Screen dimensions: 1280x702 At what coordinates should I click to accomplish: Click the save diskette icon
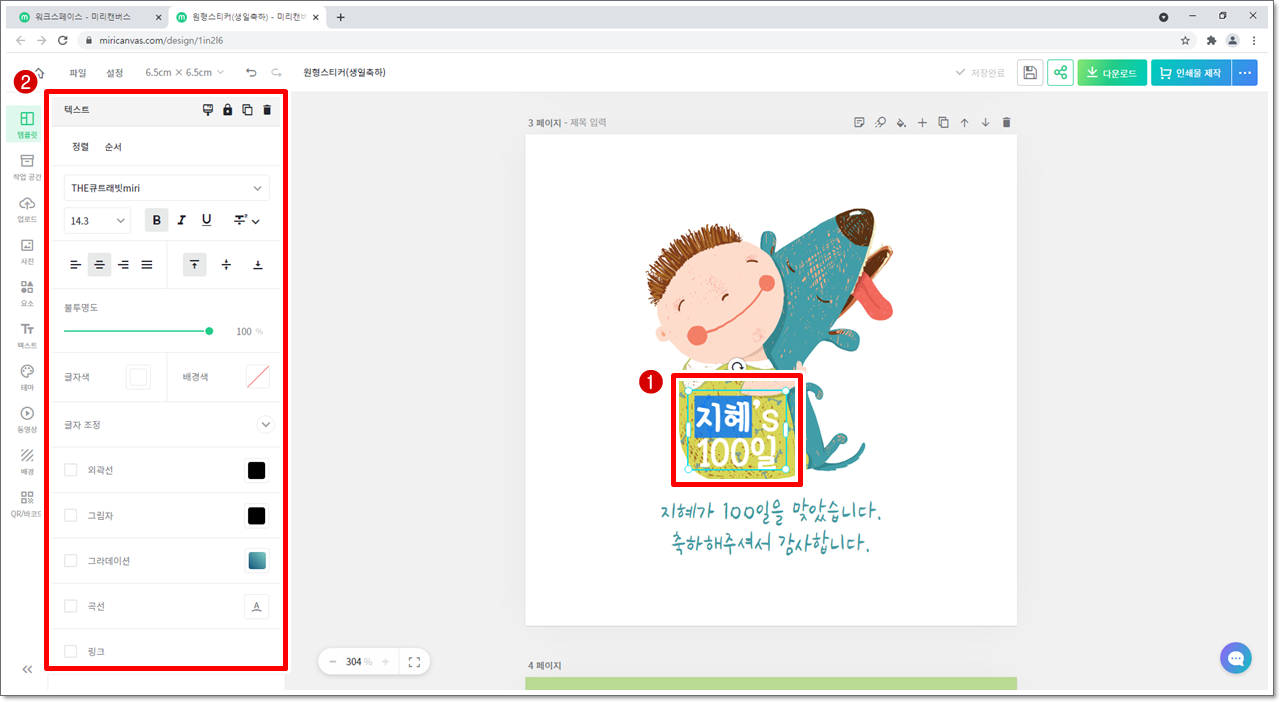pos(1030,73)
